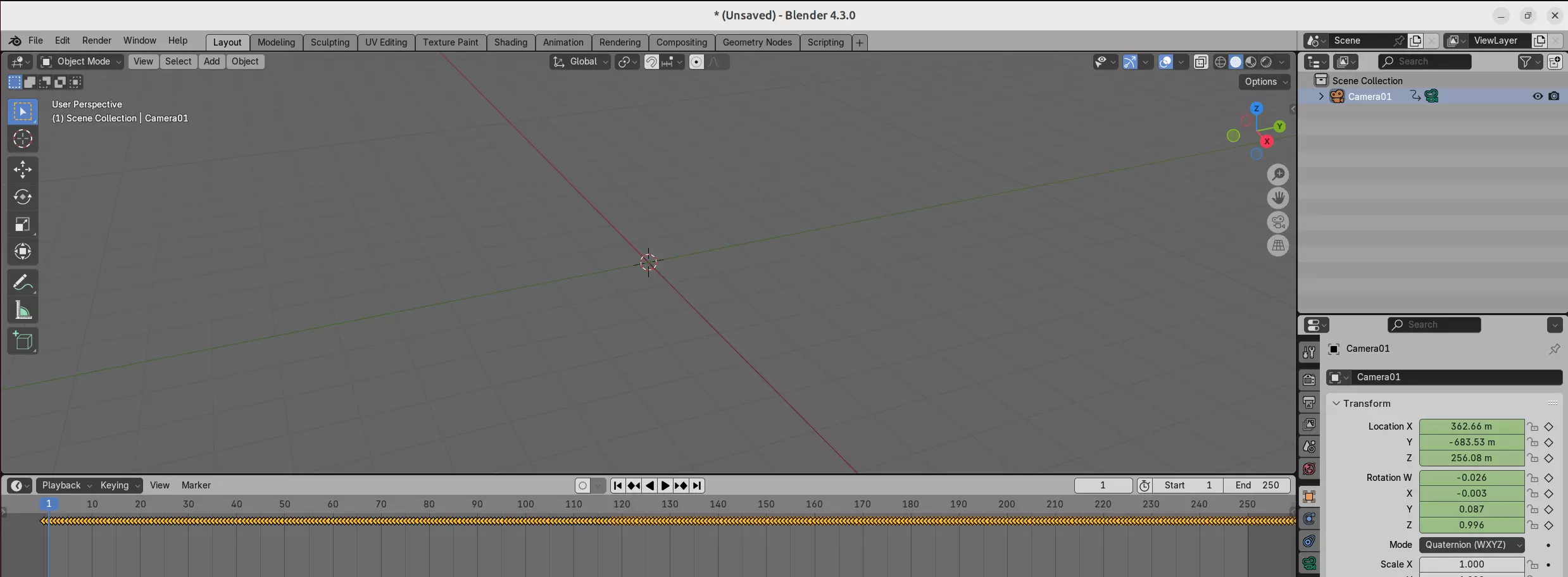Open the Scene properties tab
The height and width of the screenshot is (577, 1568).
click(x=1309, y=446)
